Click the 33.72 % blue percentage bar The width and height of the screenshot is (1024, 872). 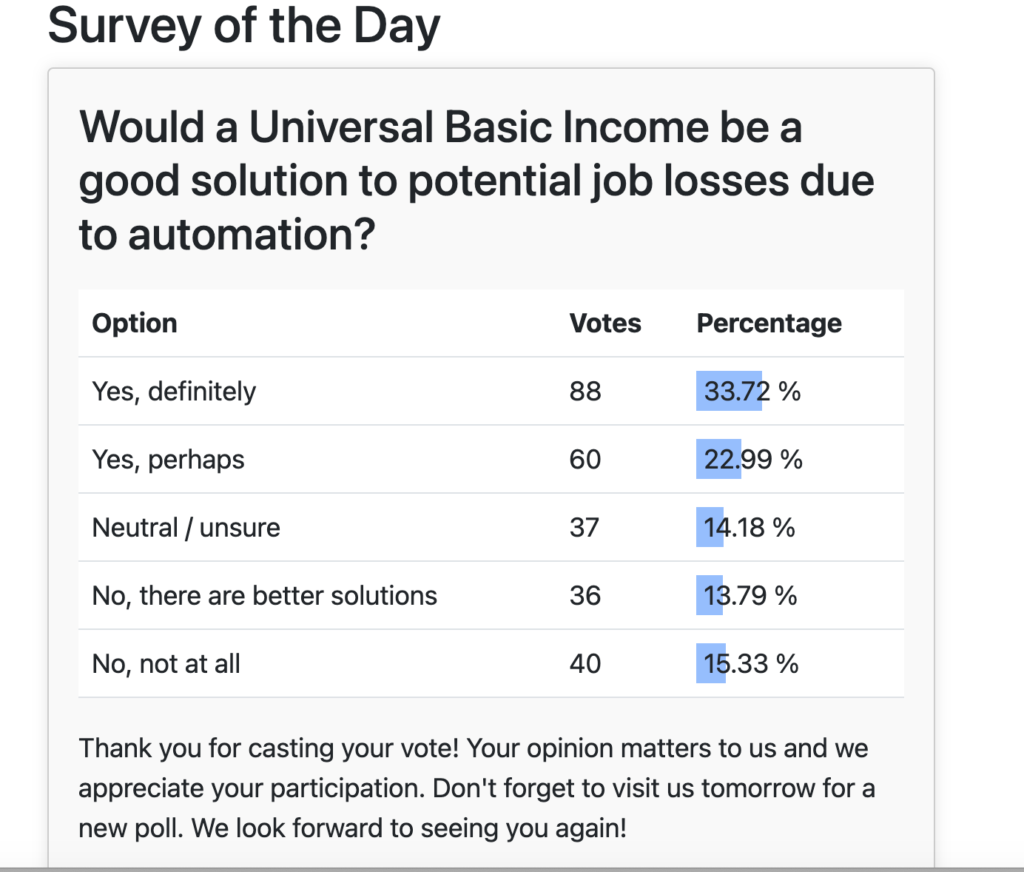729,391
